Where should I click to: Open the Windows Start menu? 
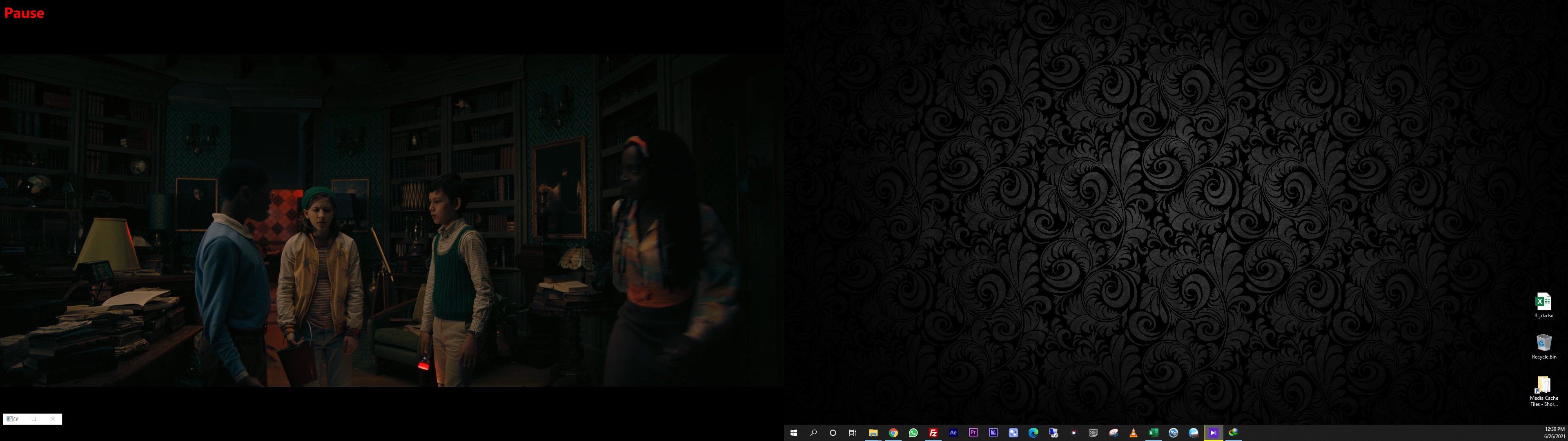793,433
